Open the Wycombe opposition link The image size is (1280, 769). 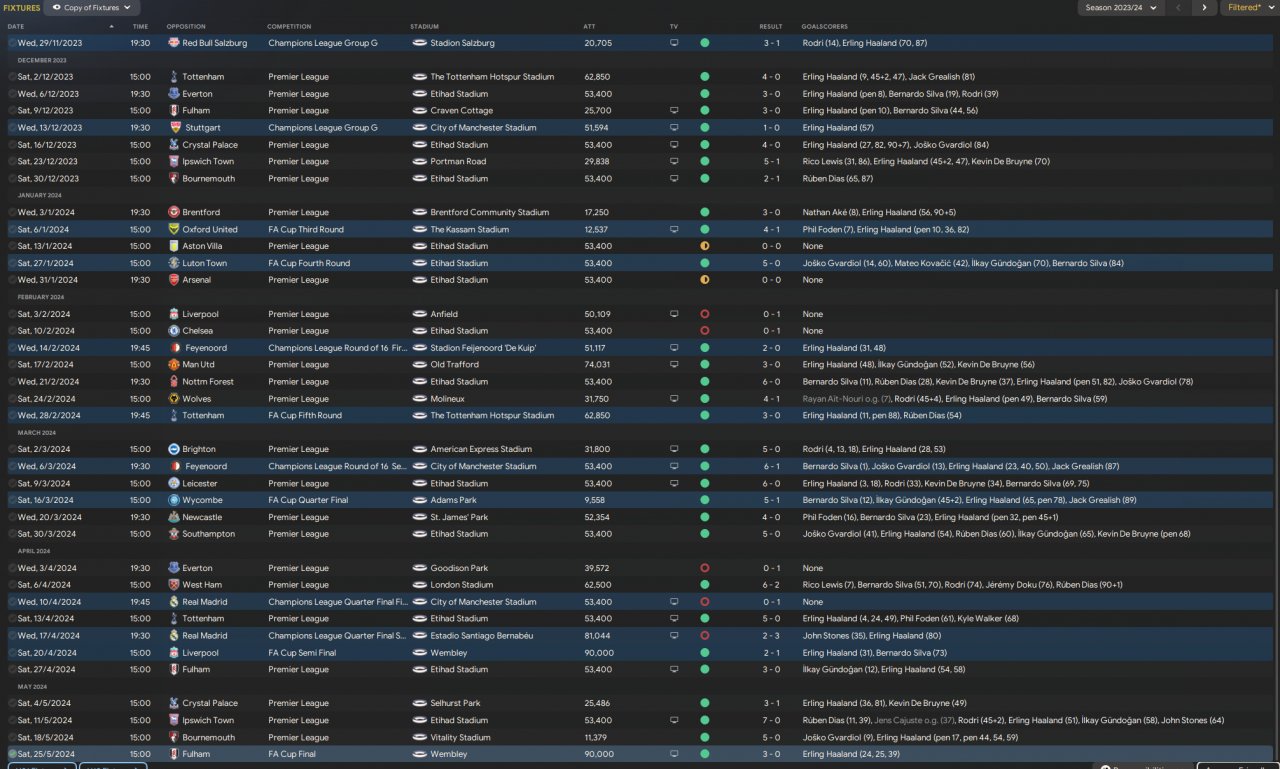coord(202,500)
